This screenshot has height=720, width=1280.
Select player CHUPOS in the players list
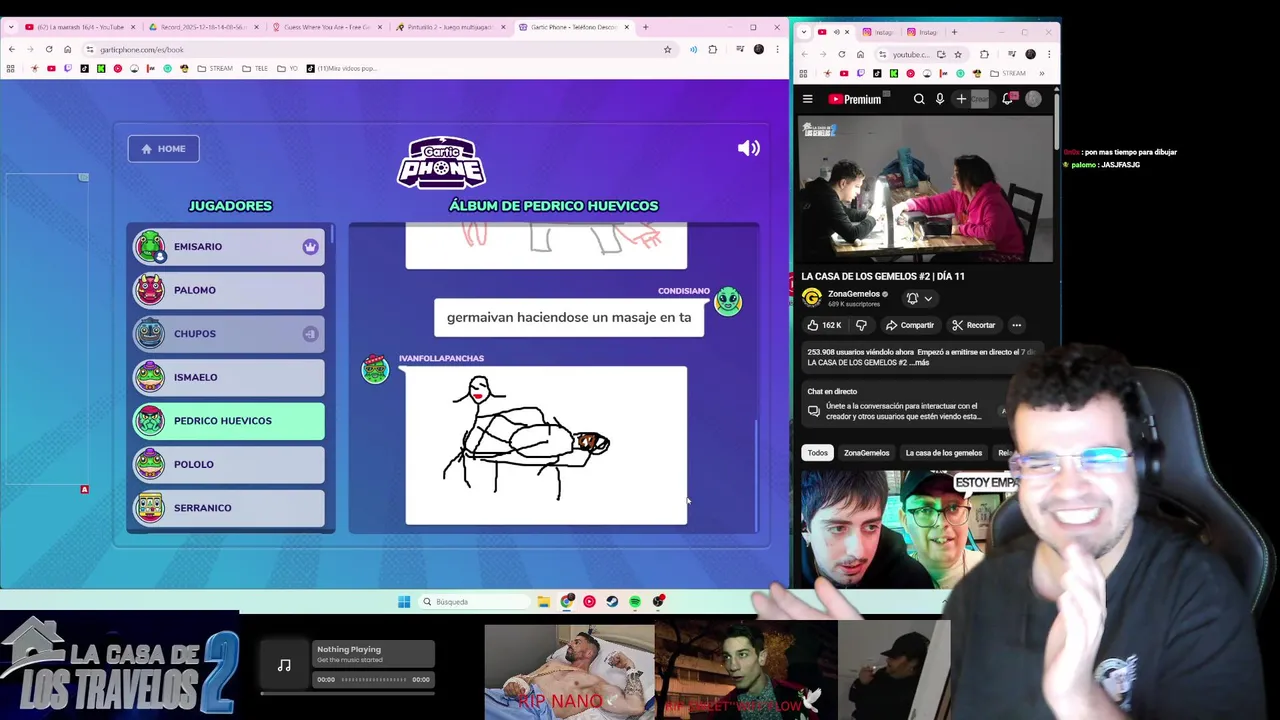229,334
